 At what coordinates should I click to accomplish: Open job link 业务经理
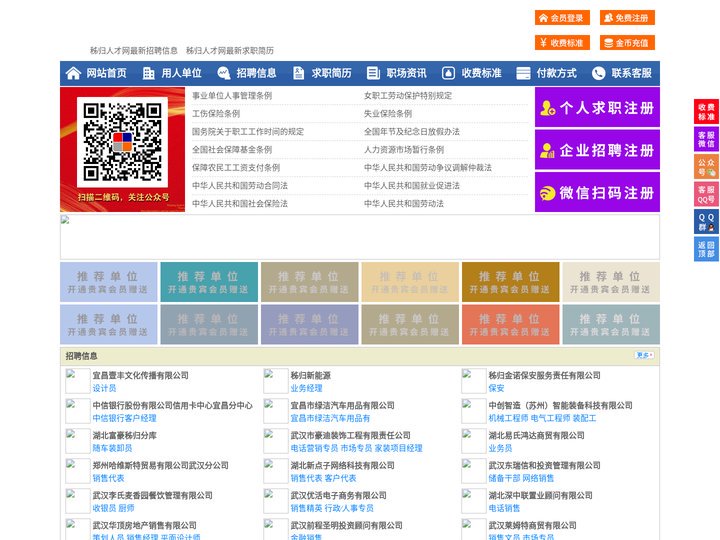306,388
